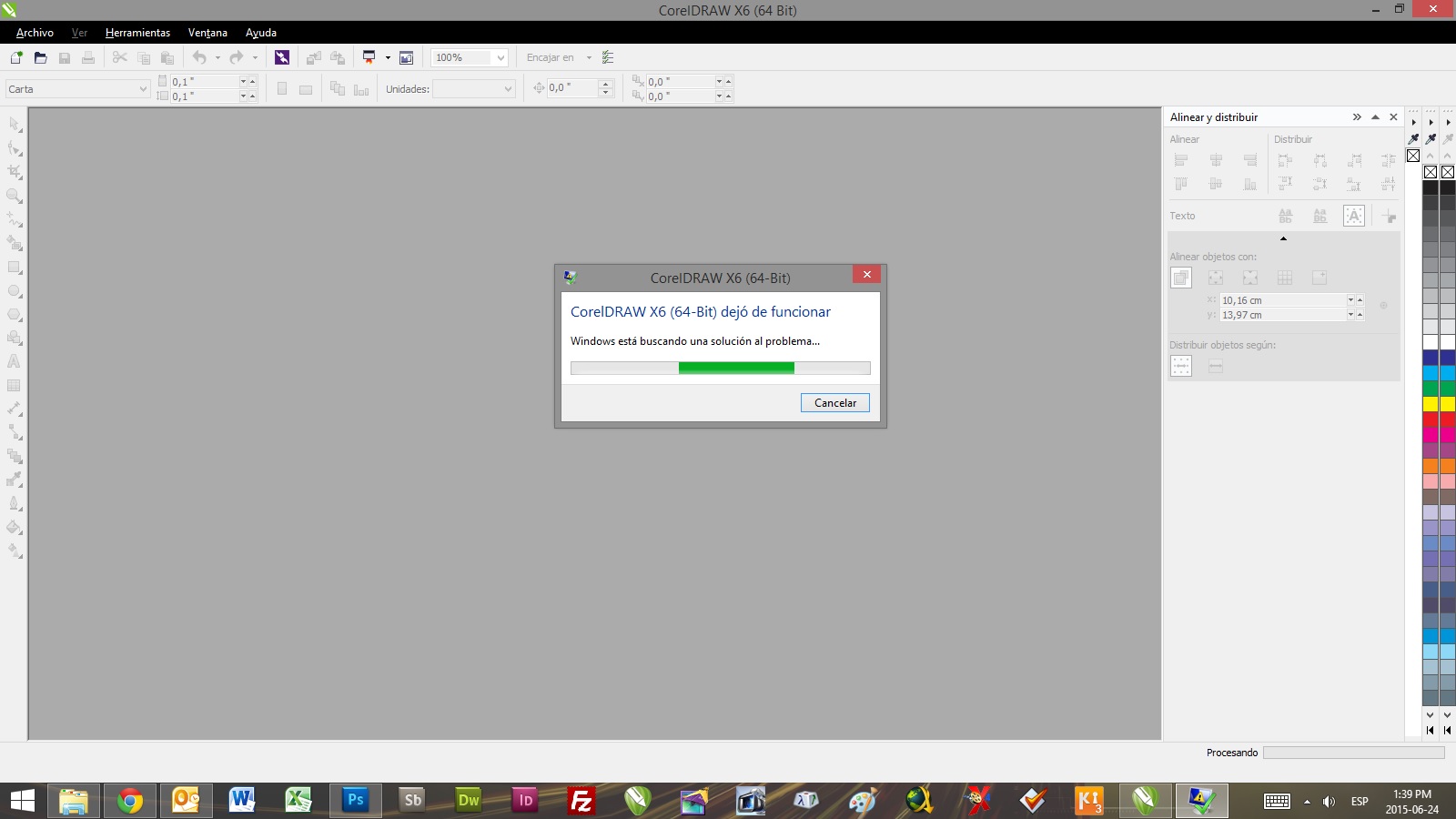Image resolution: width=1456 pixels, height=819 pixels.
Task: Open the x 10,16 cm dropdown arrow
Action: point(1350,300)
